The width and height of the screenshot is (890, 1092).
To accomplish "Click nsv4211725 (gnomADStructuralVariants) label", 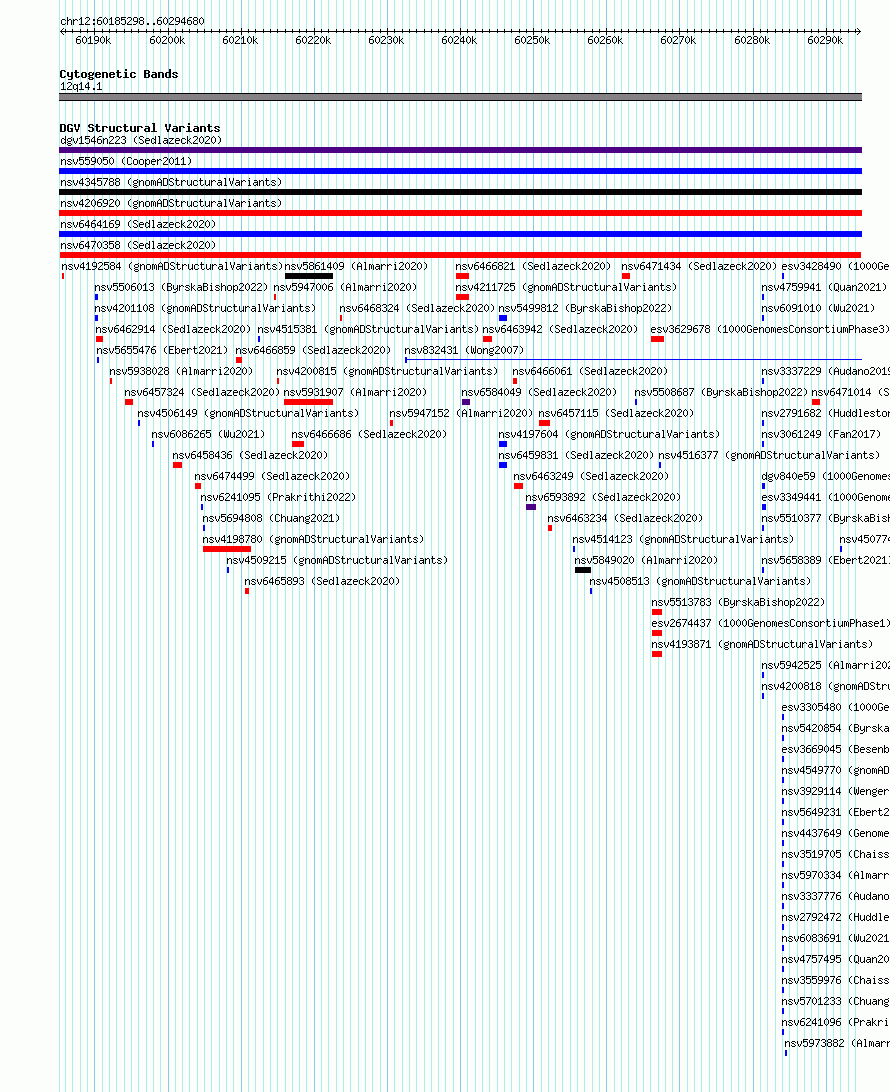I will point(566,287).
